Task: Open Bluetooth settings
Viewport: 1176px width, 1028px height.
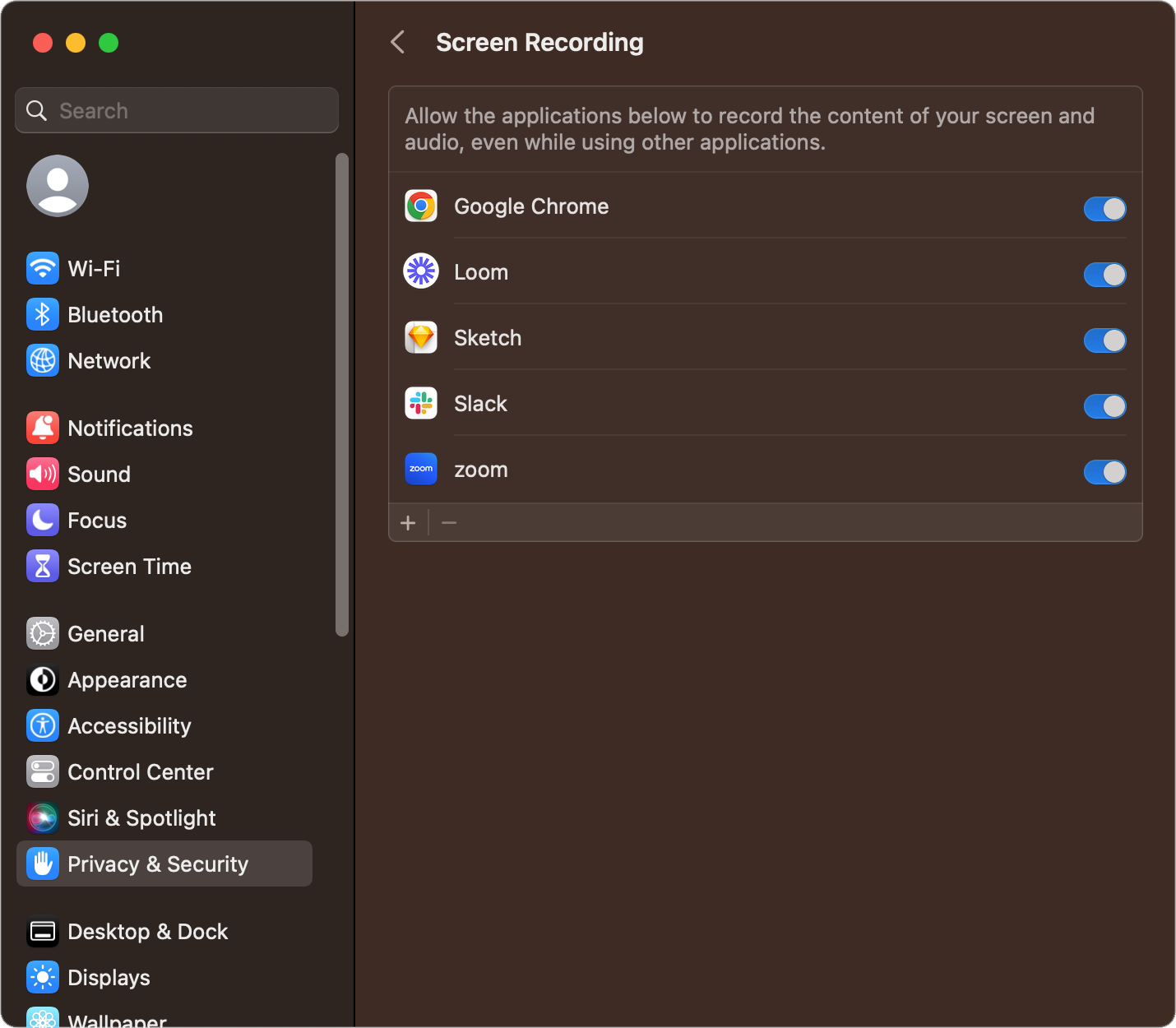Action: pos(164,314)
